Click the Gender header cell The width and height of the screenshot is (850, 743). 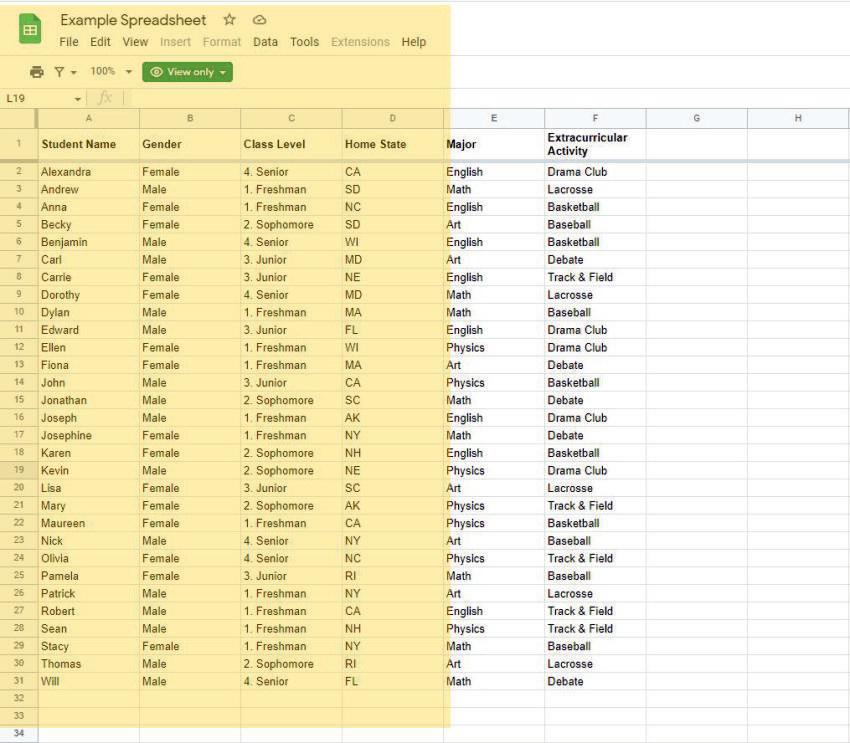coord(190,144)
